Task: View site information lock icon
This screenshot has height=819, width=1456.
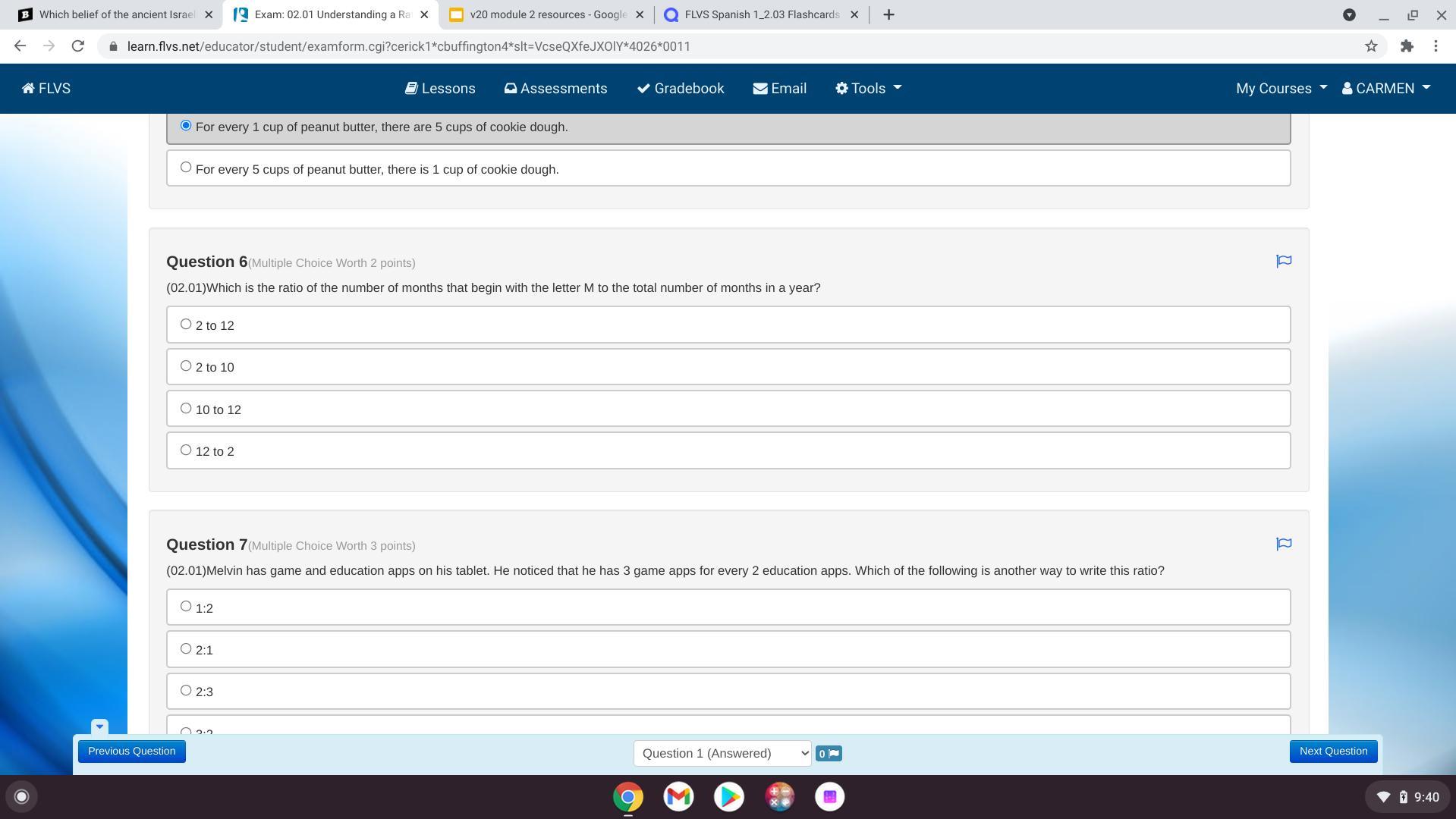Action: [x=113, y=46]
